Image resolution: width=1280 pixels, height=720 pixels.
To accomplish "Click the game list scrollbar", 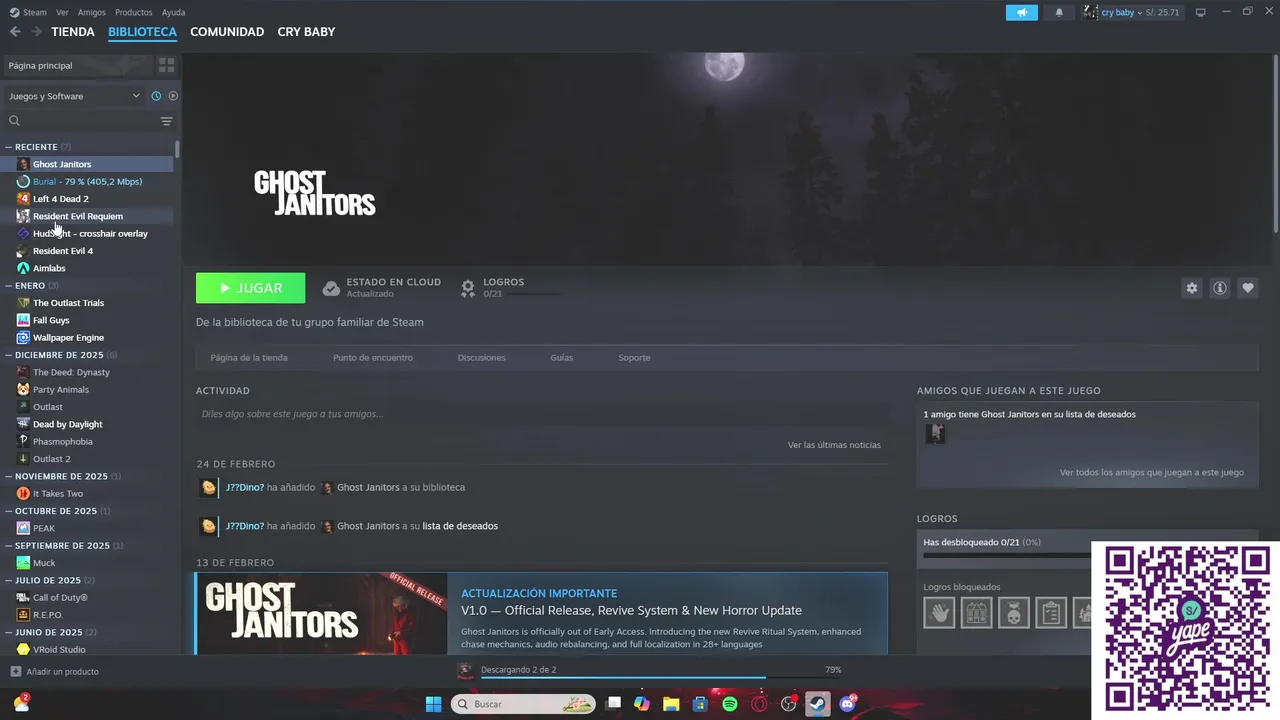I will [177, 149].
